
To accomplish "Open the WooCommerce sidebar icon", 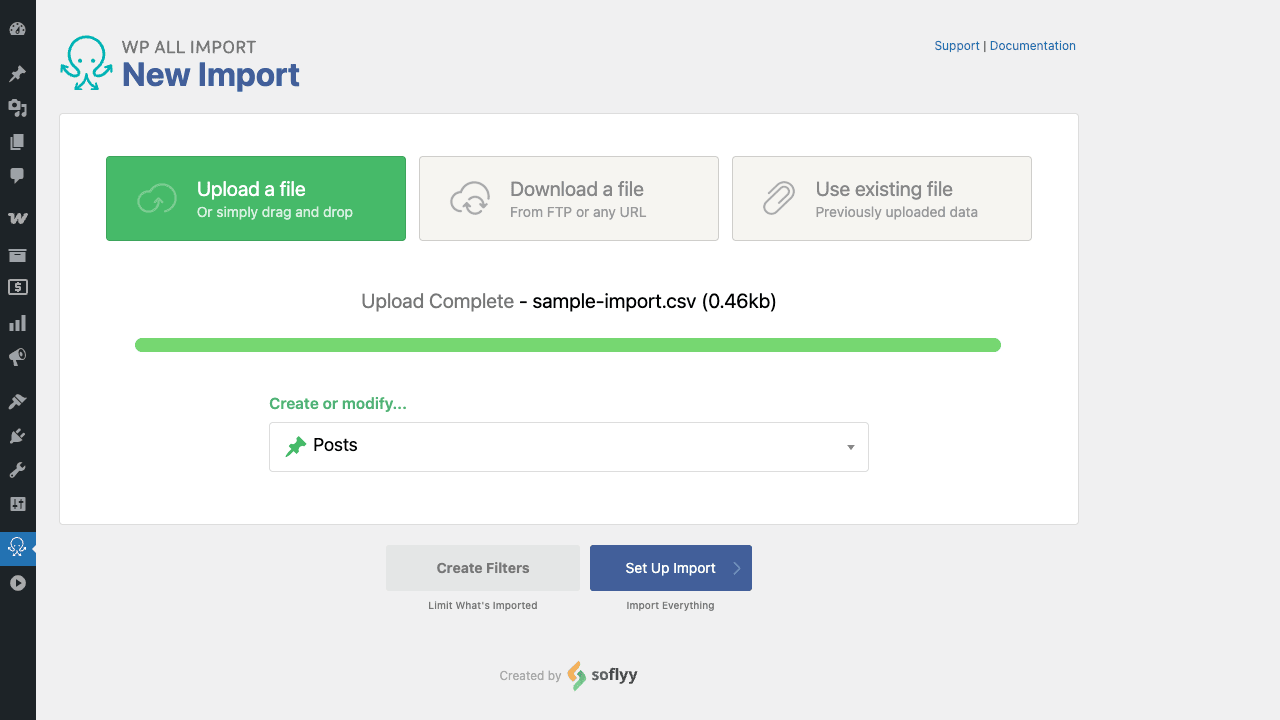I will tap(17, 218).
